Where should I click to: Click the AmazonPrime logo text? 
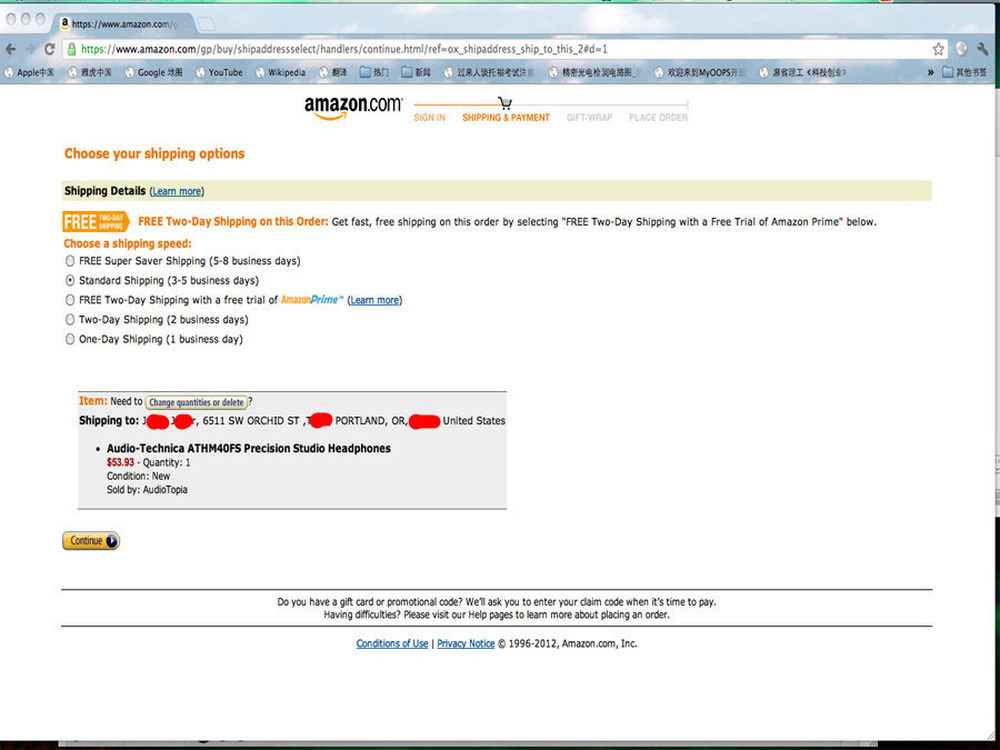[312, 300]
